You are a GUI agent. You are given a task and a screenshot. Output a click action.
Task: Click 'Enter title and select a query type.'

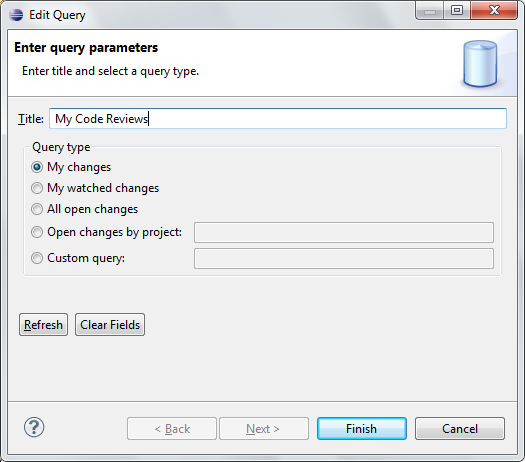pyautogui.click(x=110, y=71)
